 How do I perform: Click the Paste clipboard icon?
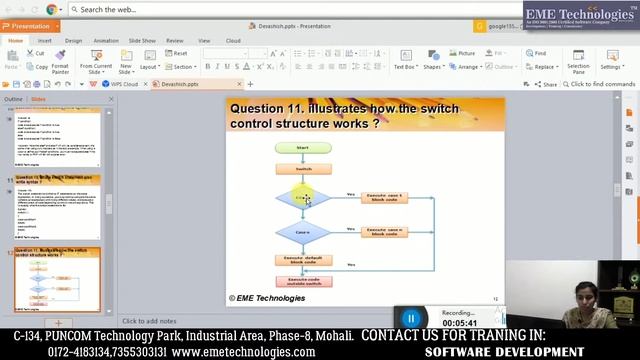tap(12, 56)
